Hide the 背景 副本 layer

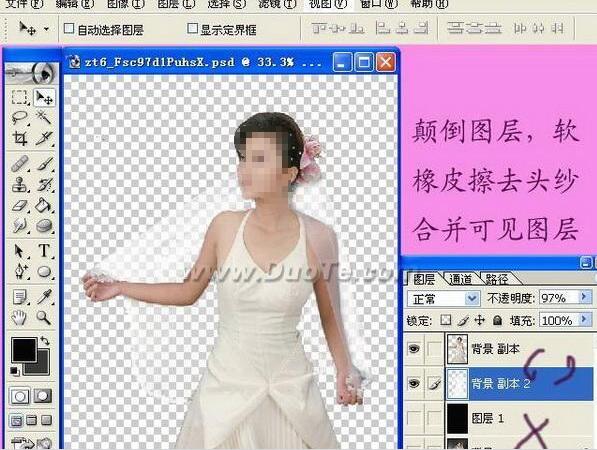click(414, 348)
